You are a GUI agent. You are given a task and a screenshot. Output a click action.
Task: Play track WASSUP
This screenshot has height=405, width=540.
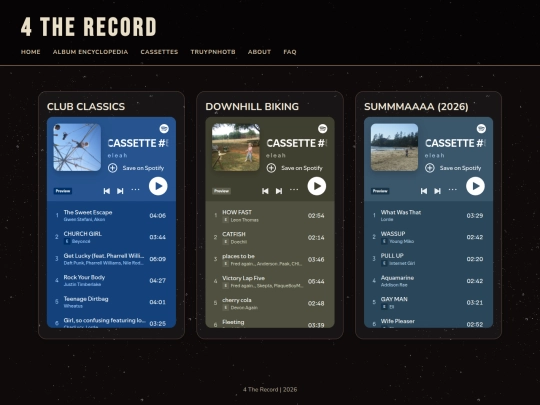428,237
